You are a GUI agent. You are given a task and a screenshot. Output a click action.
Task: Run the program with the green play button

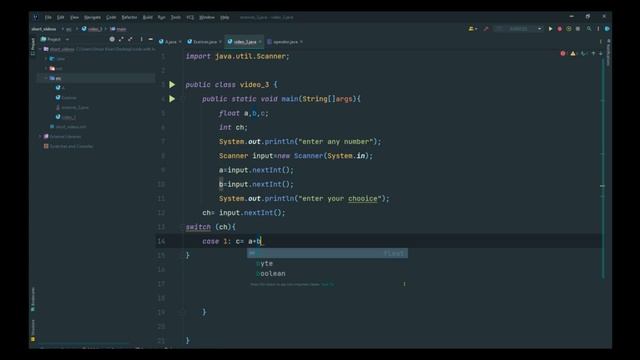tap(550, 29)
